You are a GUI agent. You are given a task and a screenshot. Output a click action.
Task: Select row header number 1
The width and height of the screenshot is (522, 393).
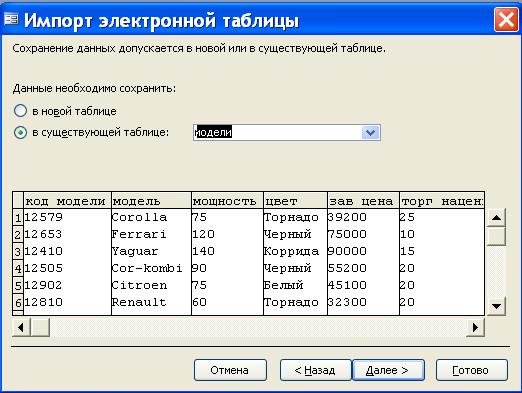click(x=18, y=218)
